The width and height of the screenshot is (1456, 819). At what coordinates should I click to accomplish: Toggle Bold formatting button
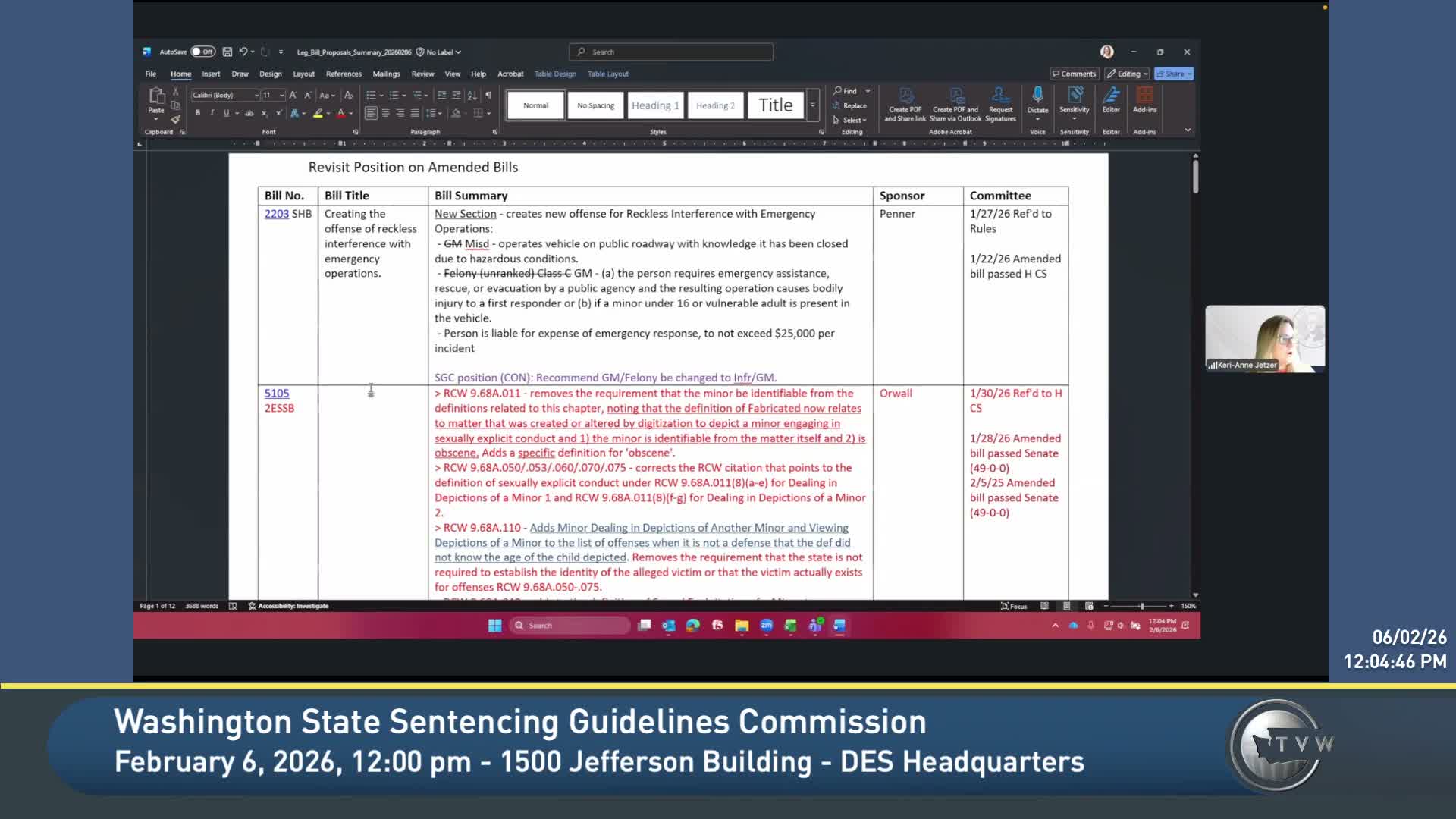(x=198, y=113)
